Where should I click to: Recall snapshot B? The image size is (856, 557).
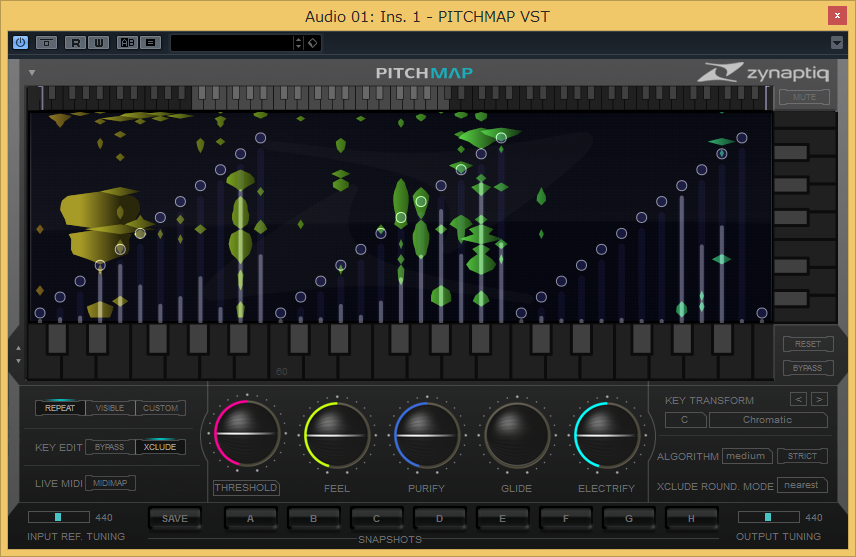314,518
